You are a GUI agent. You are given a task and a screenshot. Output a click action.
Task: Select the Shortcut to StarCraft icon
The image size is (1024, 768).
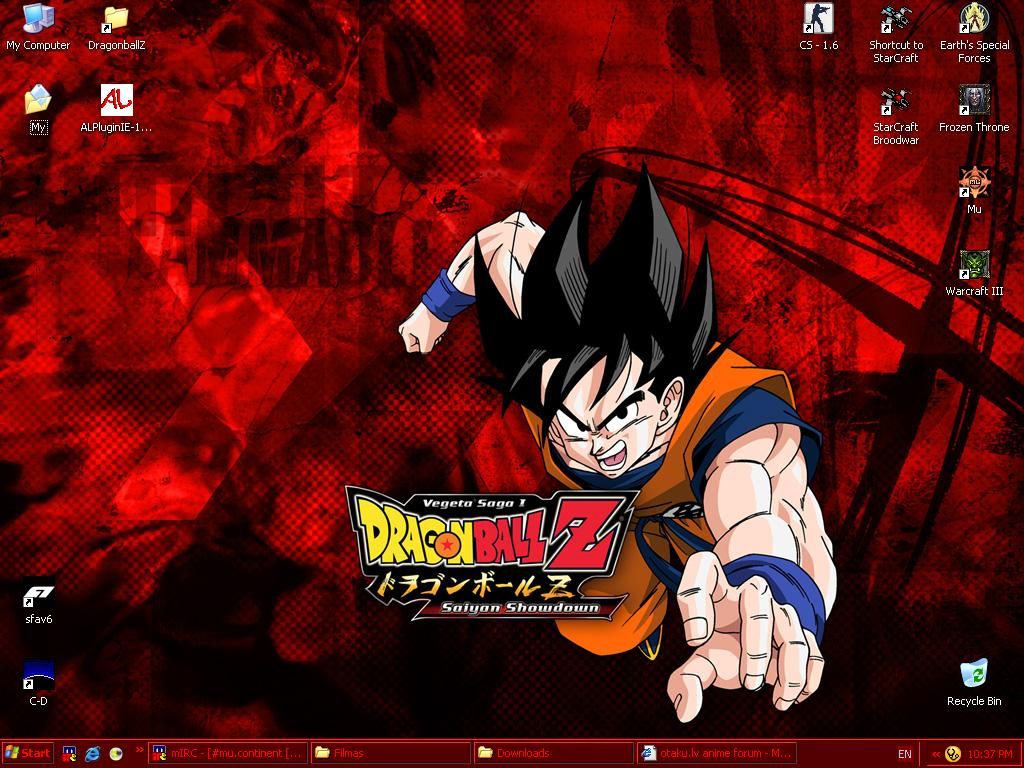point(896,33)
